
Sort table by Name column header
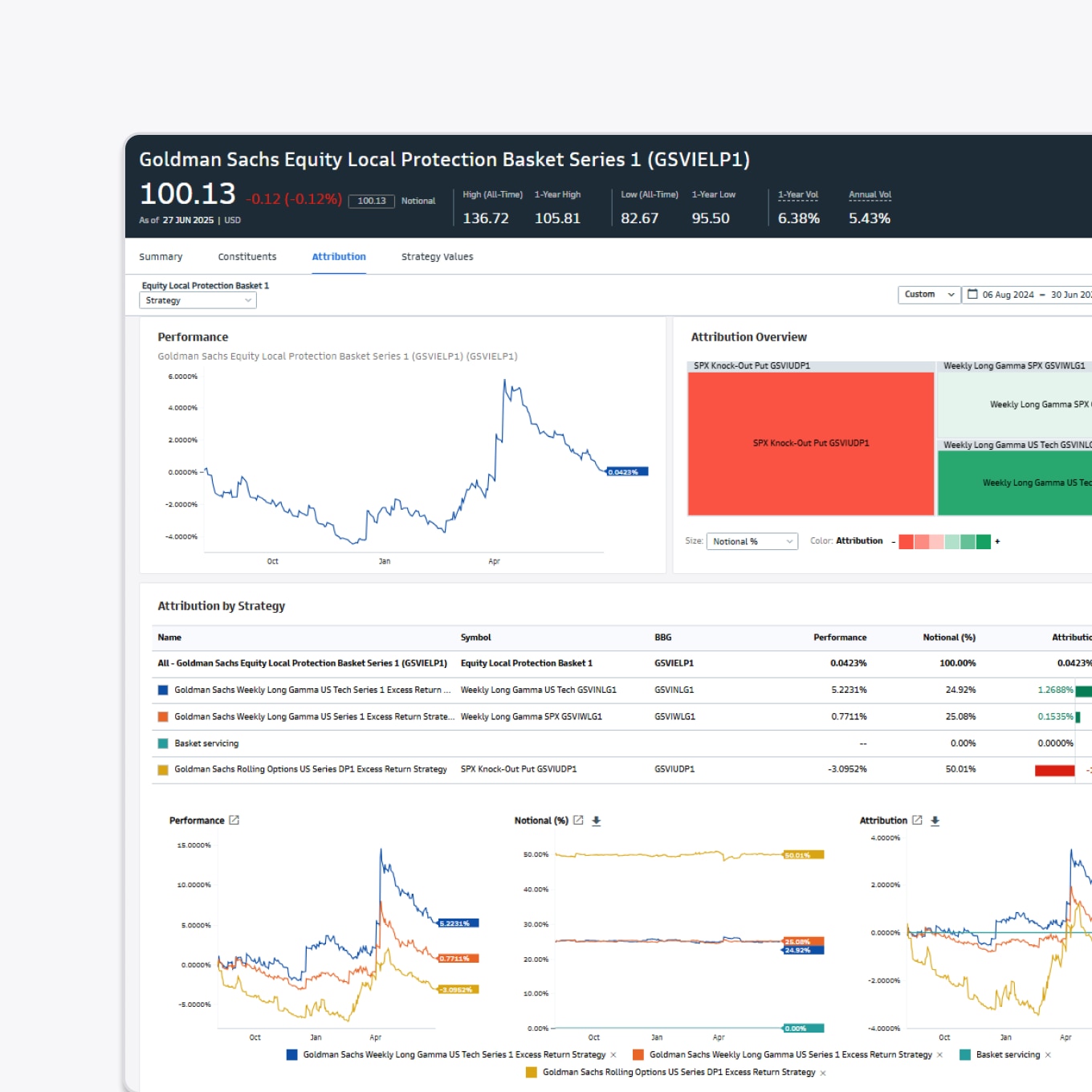point(169,638)
